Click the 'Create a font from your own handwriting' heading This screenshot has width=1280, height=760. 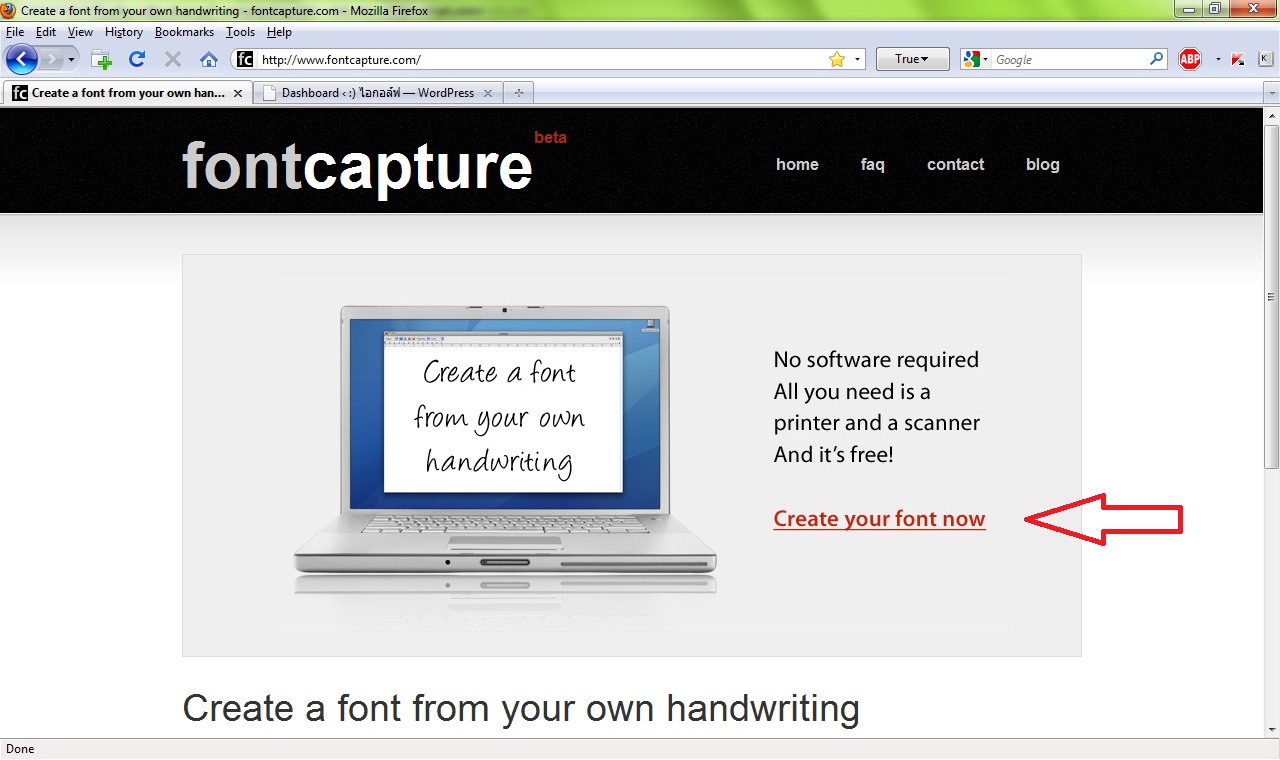(x=521, y=708)
